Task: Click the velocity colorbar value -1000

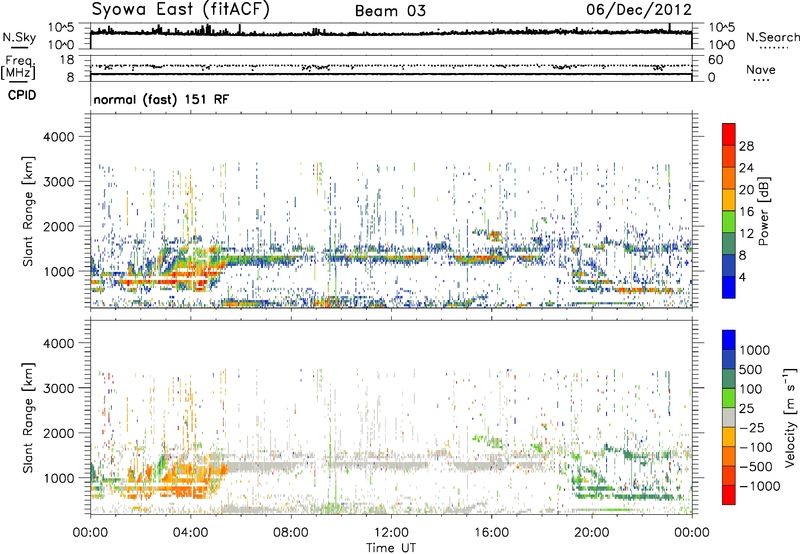Action: point(759,486)
